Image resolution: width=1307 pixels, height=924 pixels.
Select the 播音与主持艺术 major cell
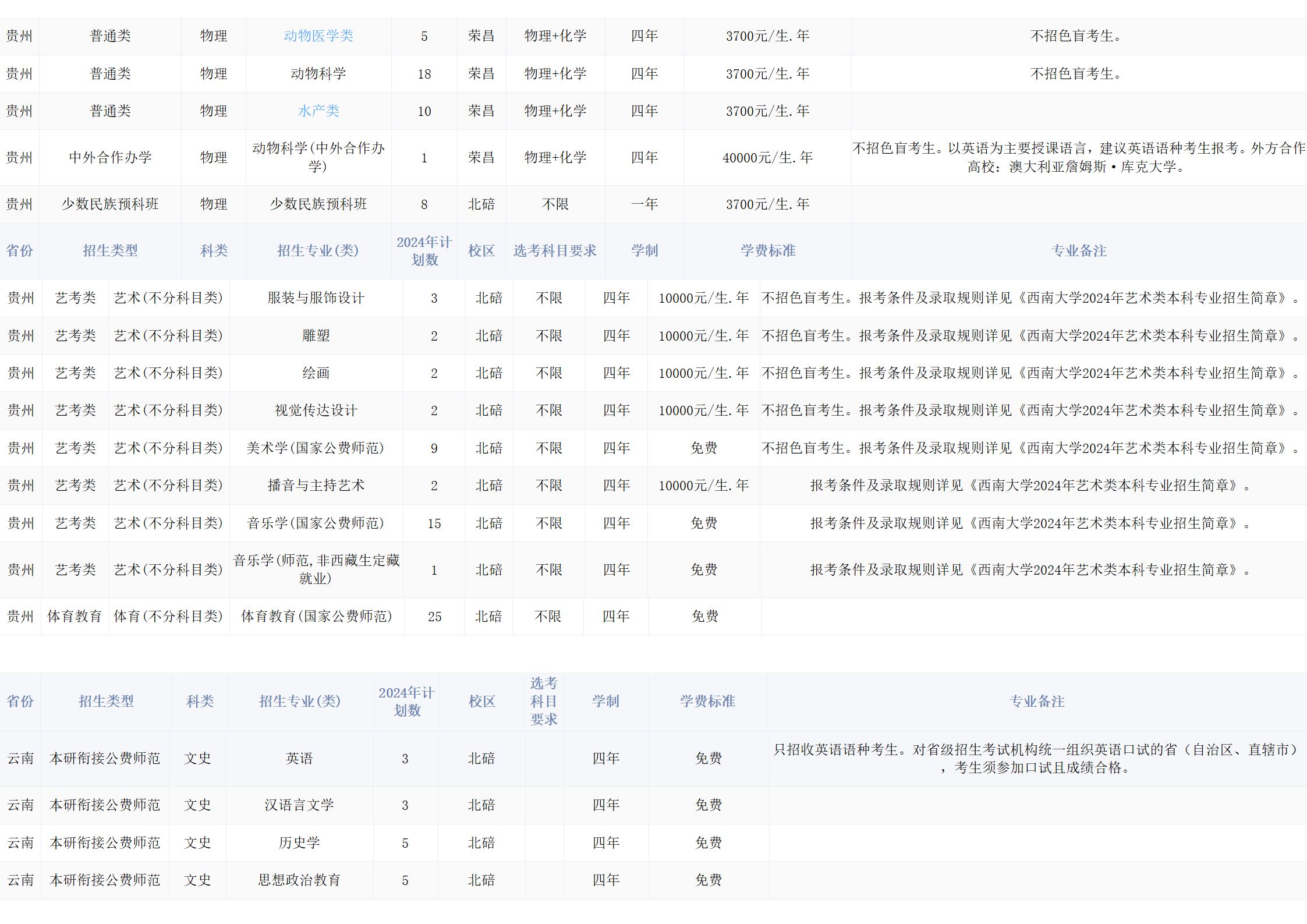coord(316,486)
